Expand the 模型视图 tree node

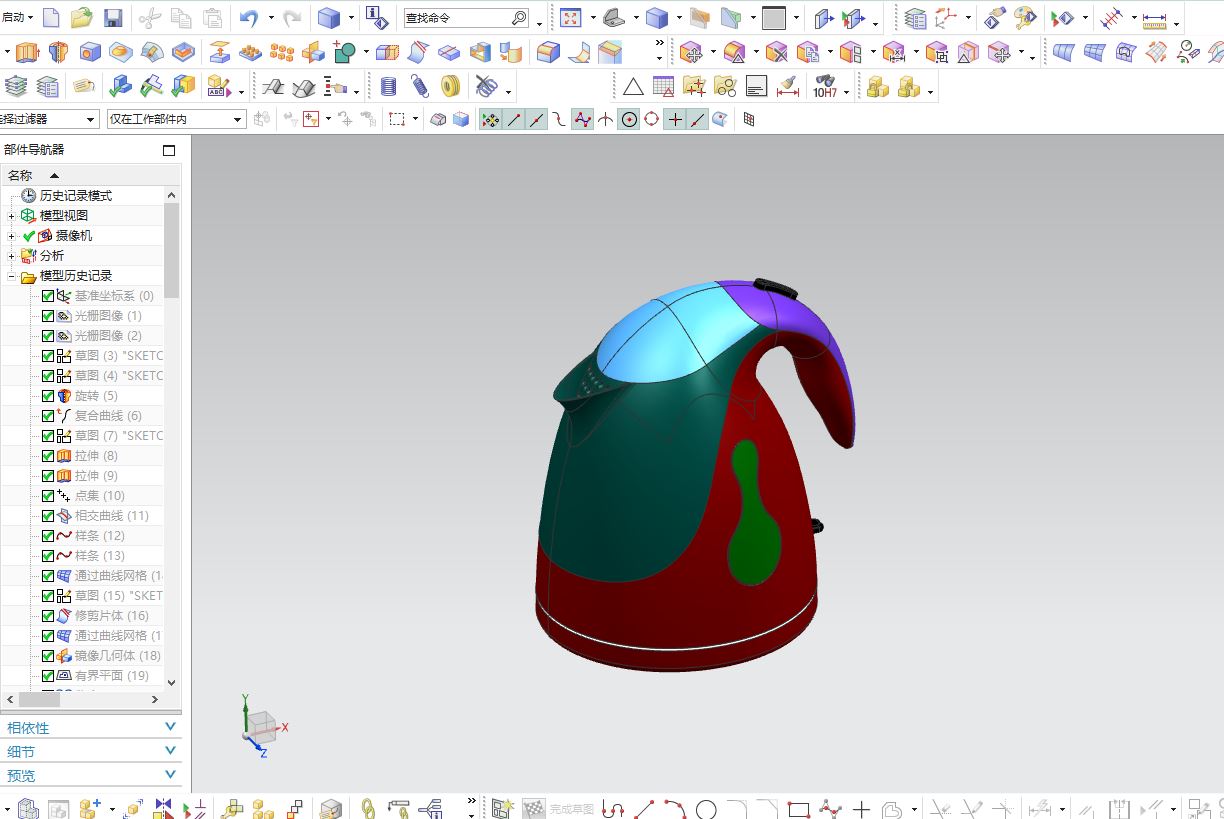pos(12,216)
